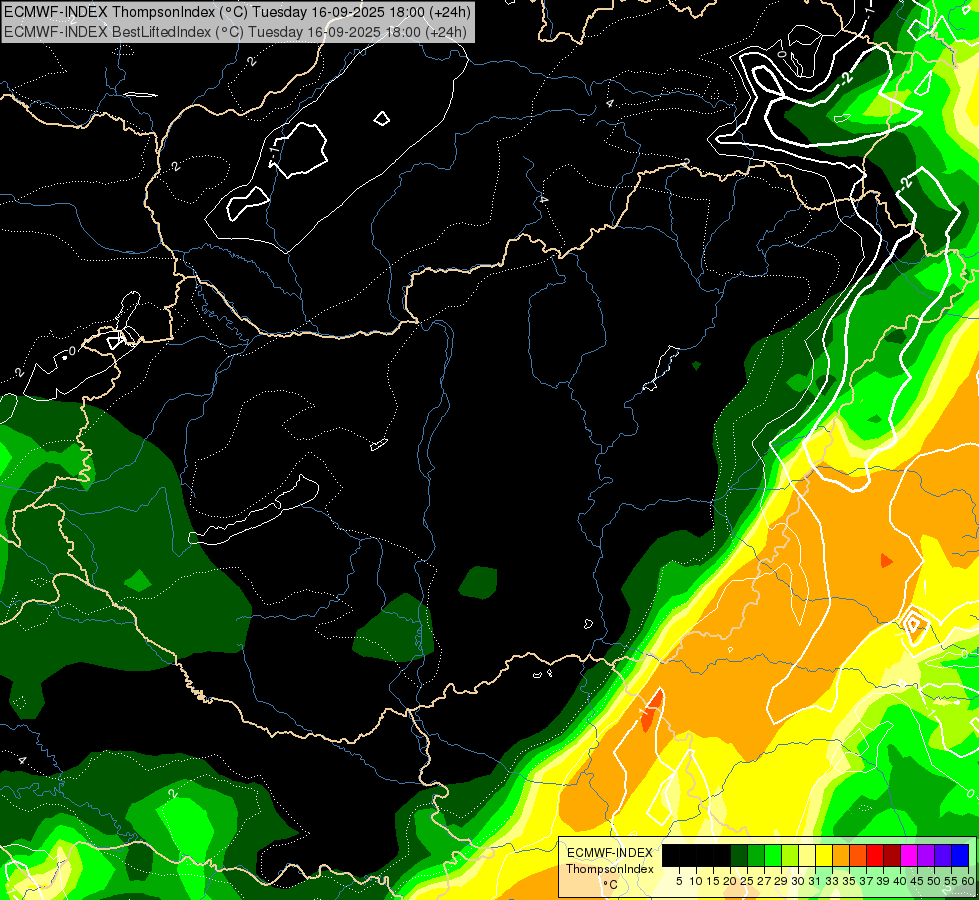The image size is (979, 900).
Task: Select the bright green 27–29 legend swatch
Action: click(x=773, y=856)
